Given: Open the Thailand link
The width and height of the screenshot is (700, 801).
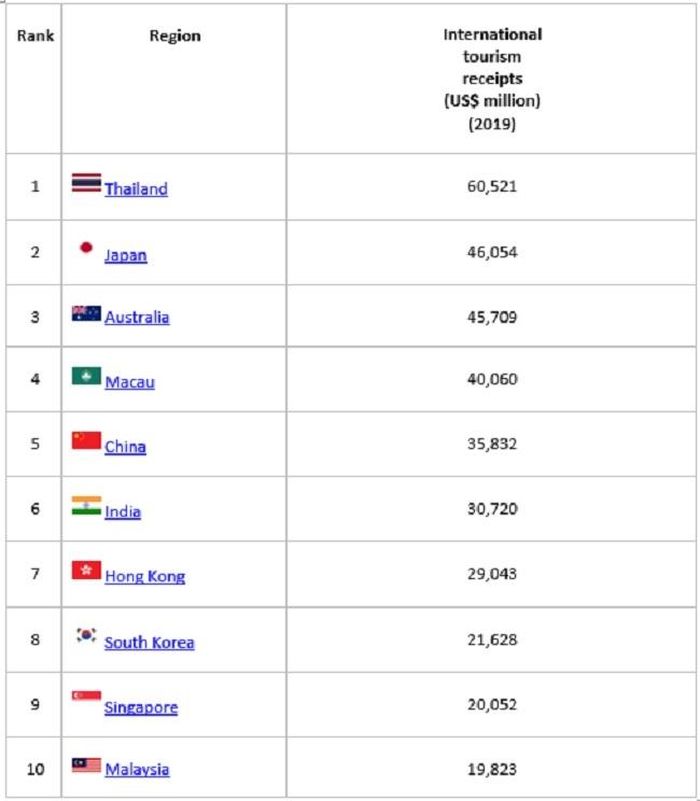Looking at the screenshot, I should (136, 189).
